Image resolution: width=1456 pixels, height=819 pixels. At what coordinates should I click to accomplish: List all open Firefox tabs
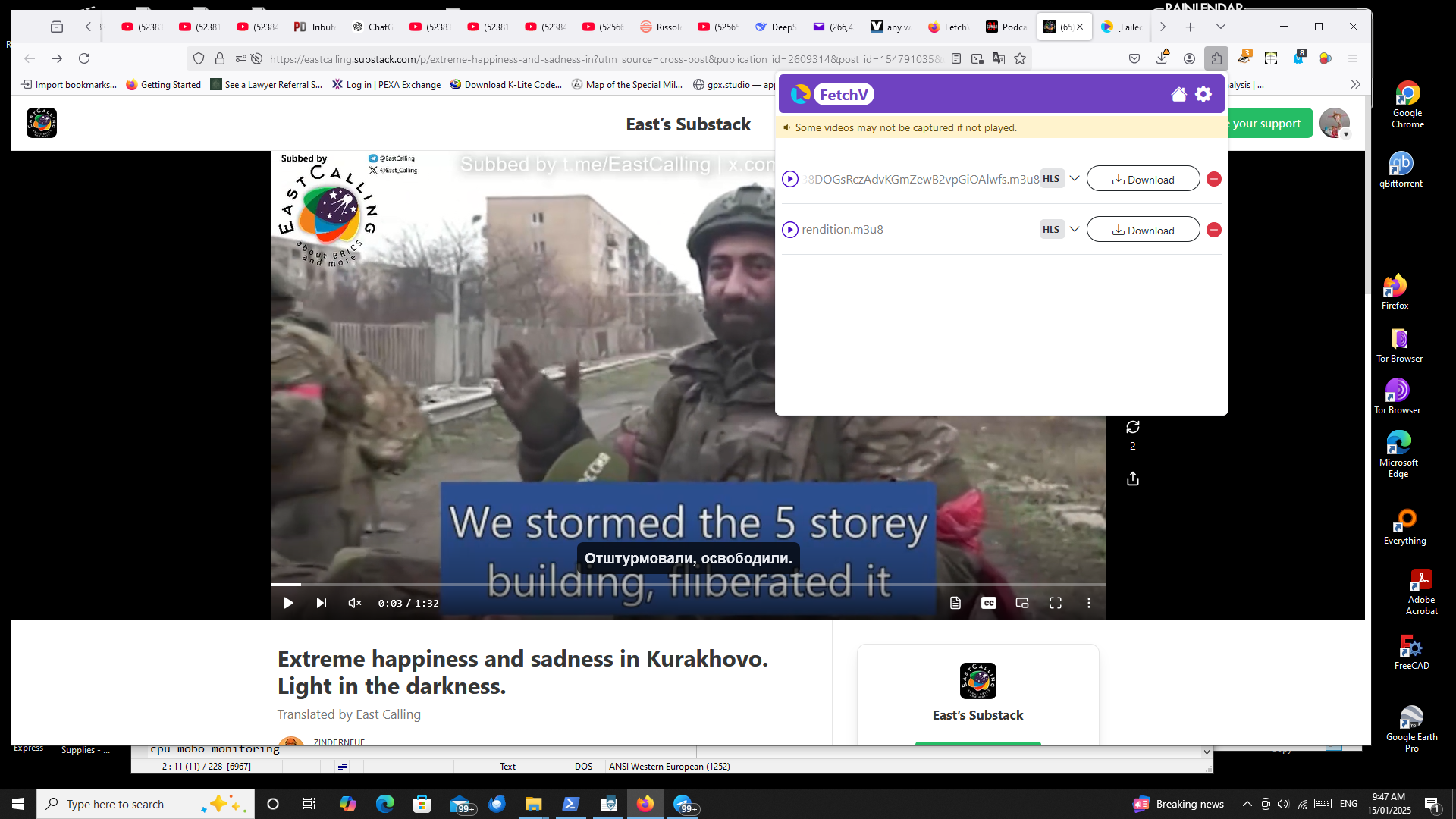coord(1220,27)
